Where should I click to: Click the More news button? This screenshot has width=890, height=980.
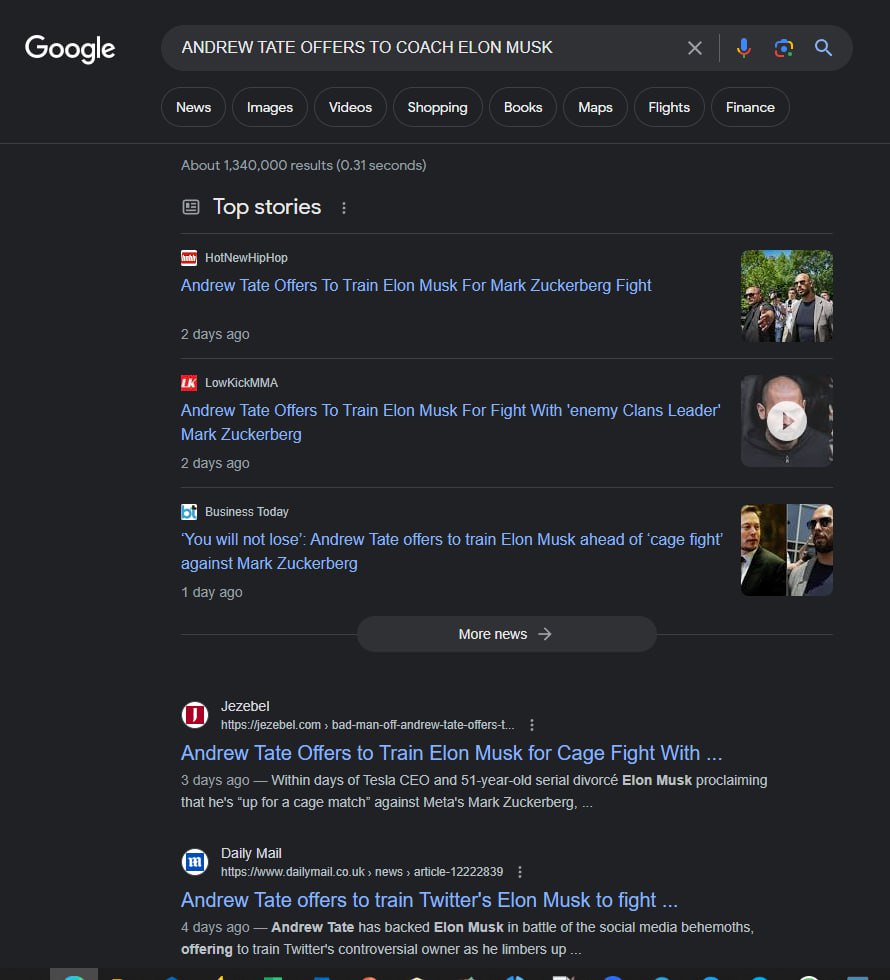tap(506, 634)
